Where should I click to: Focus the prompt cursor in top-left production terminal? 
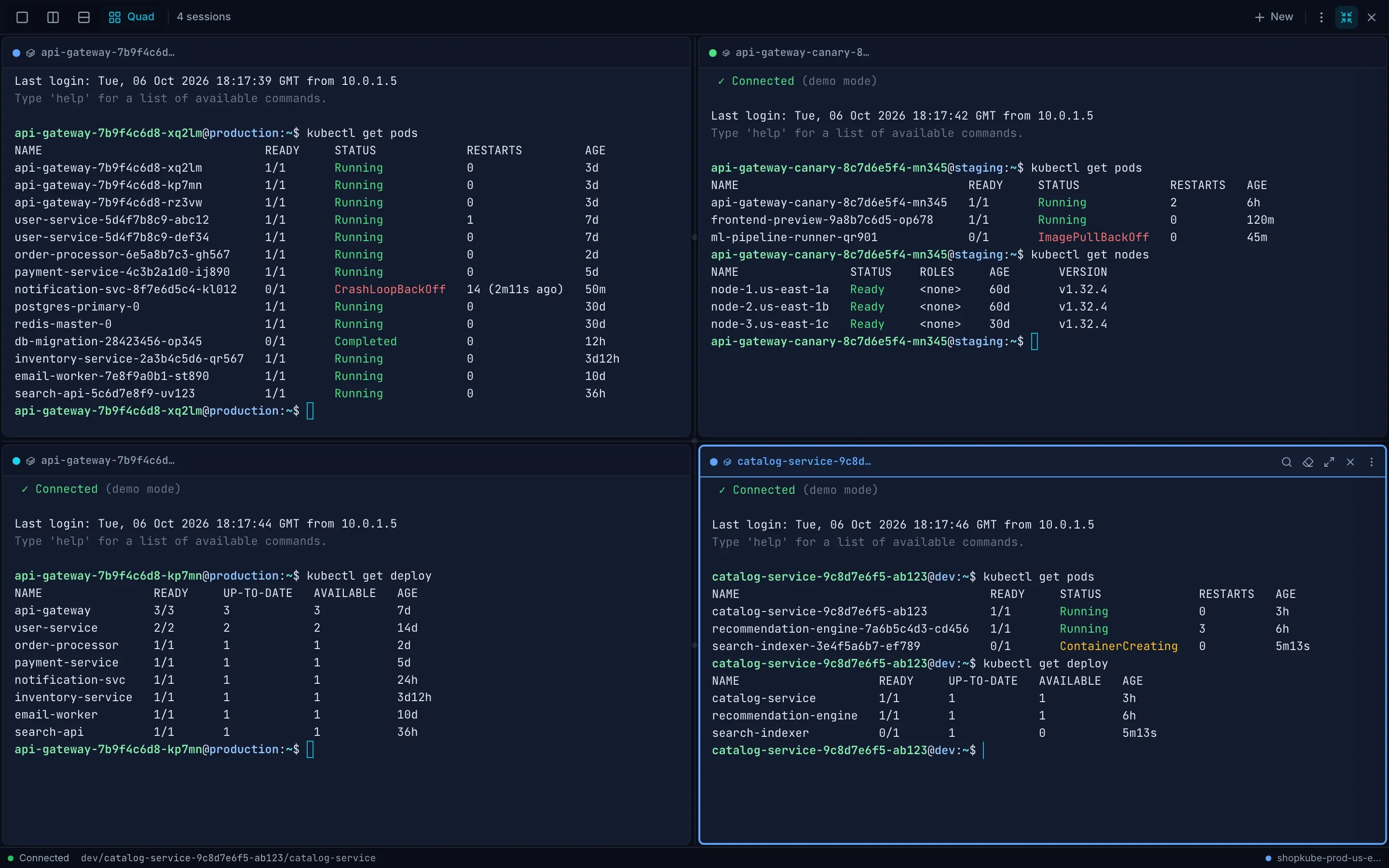point(310,411)
